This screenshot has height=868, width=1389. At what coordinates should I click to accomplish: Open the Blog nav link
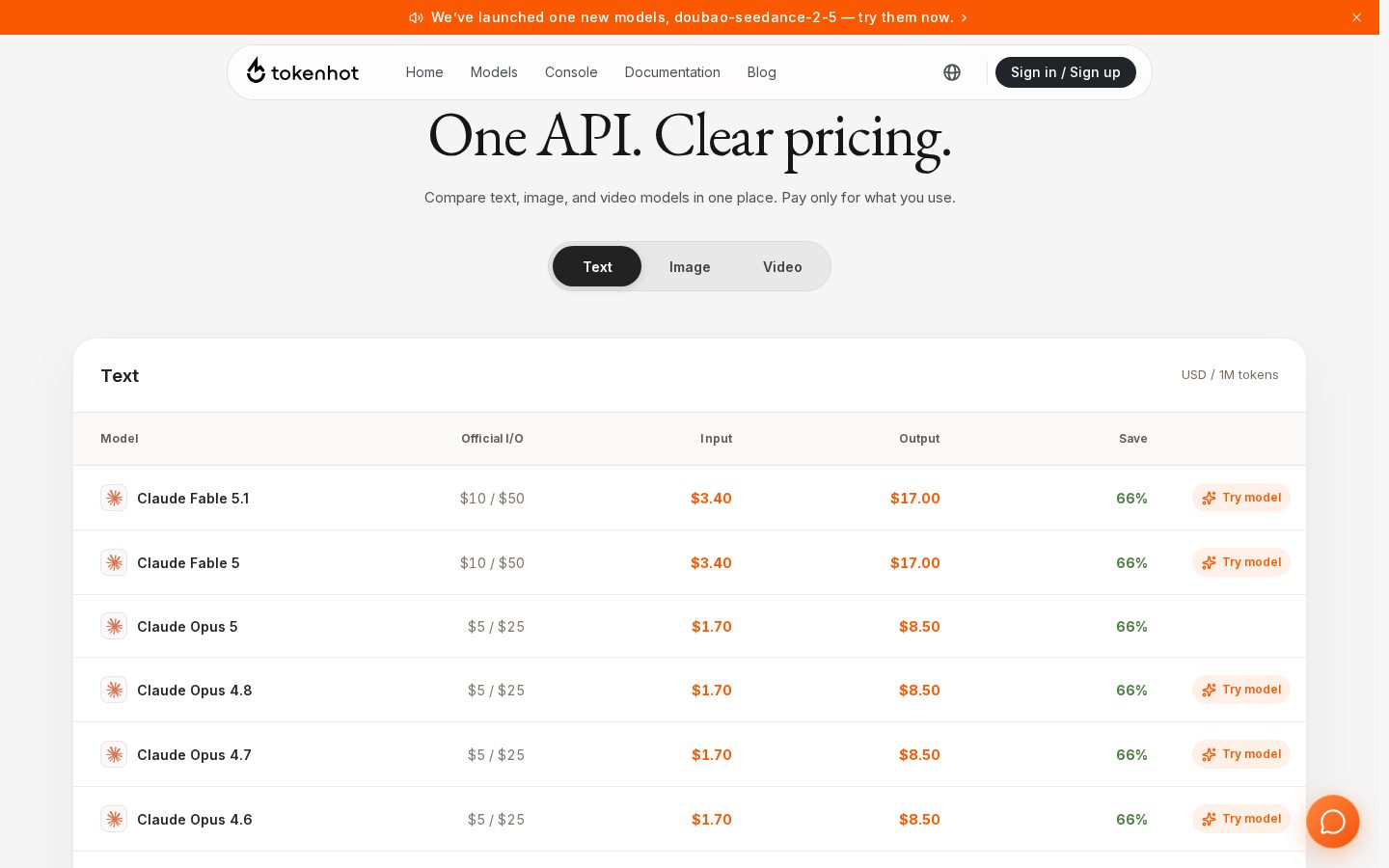point(761,72)
